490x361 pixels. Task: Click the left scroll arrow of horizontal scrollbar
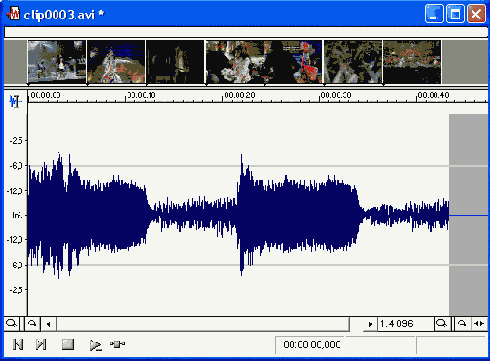click(x=49, y=324)
